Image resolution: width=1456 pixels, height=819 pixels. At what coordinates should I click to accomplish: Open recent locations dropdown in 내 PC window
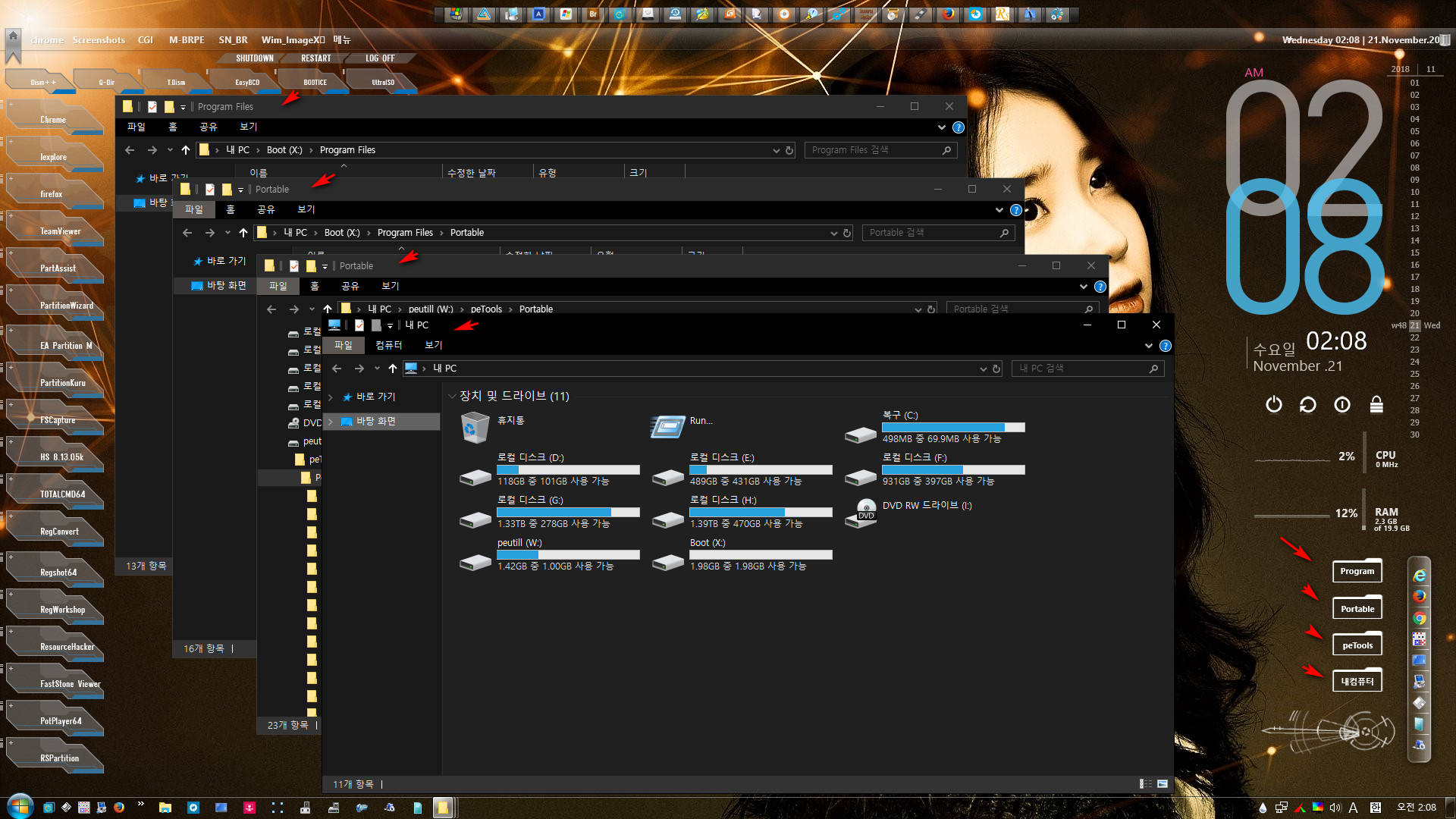[377, 369]
